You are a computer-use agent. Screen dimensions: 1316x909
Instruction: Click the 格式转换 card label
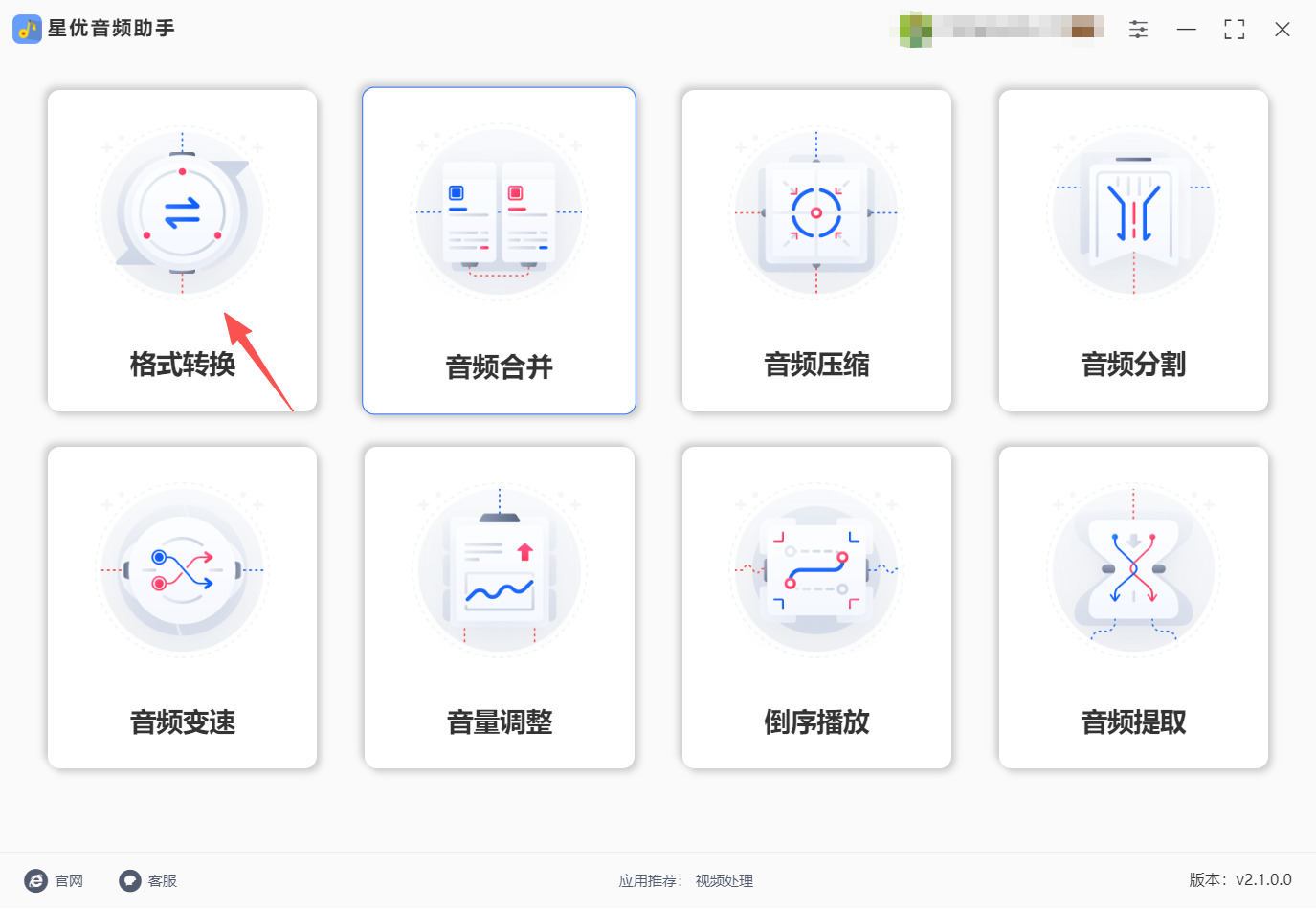(182, 365)
